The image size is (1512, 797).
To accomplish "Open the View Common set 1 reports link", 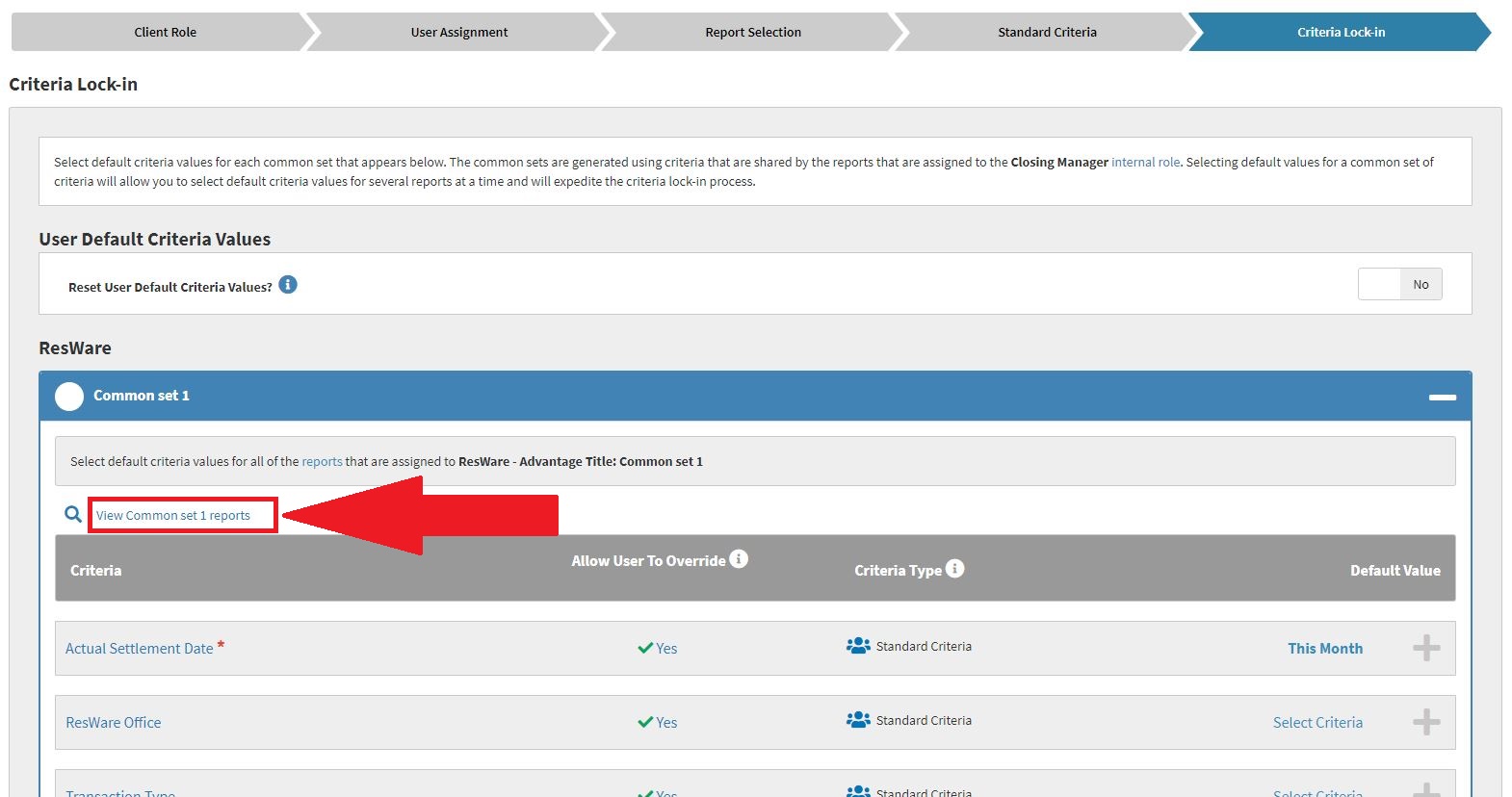I will (173, 516).
